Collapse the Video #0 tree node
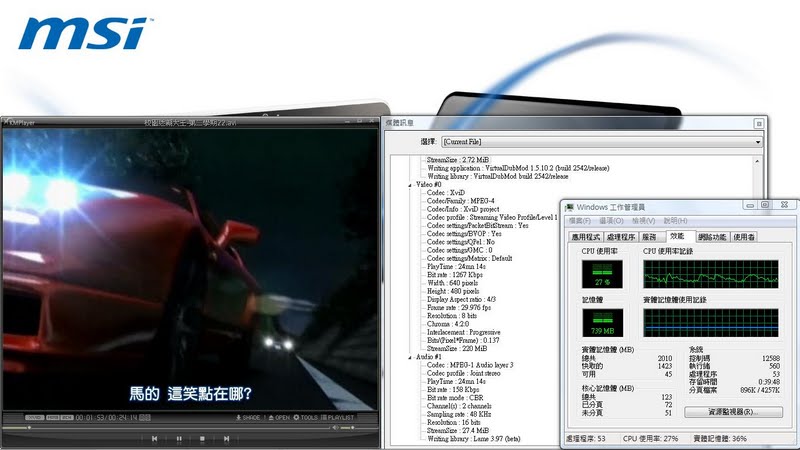 point(410,185)
